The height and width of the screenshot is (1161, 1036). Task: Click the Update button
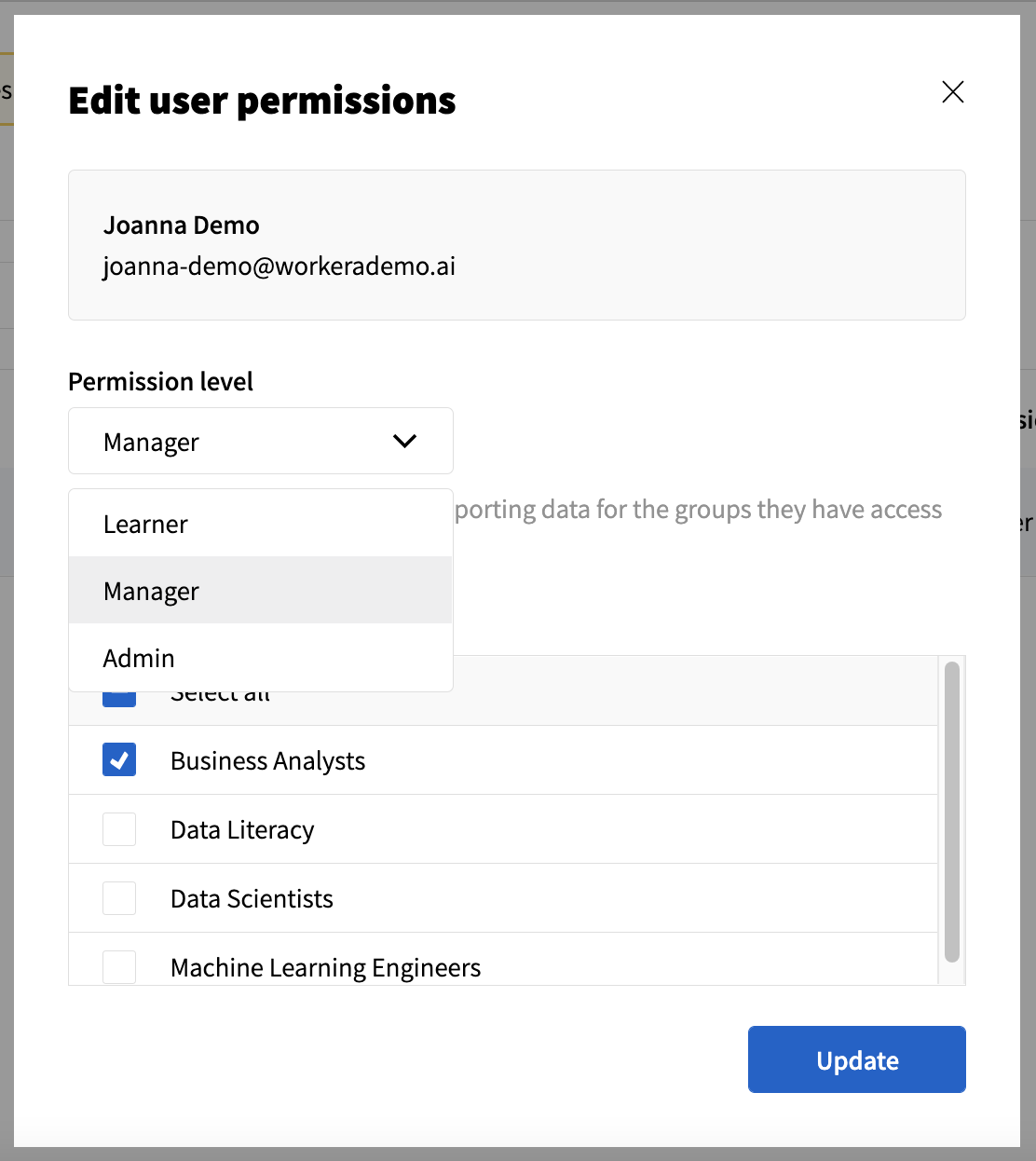pos(855,1059)
